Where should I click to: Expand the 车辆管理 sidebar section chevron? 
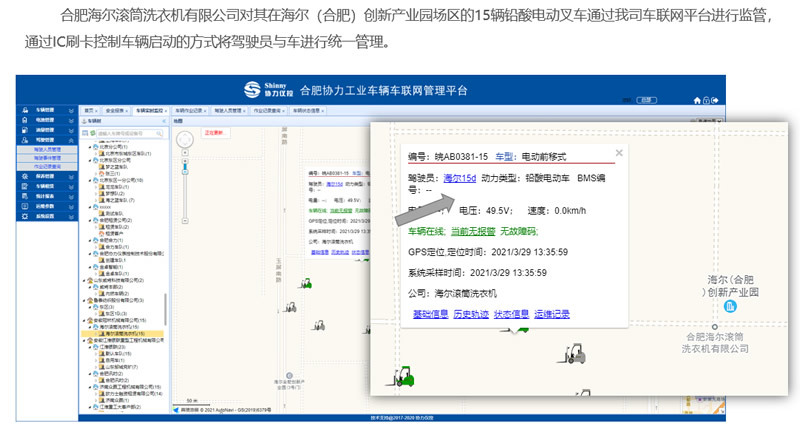tap(71, 110)
